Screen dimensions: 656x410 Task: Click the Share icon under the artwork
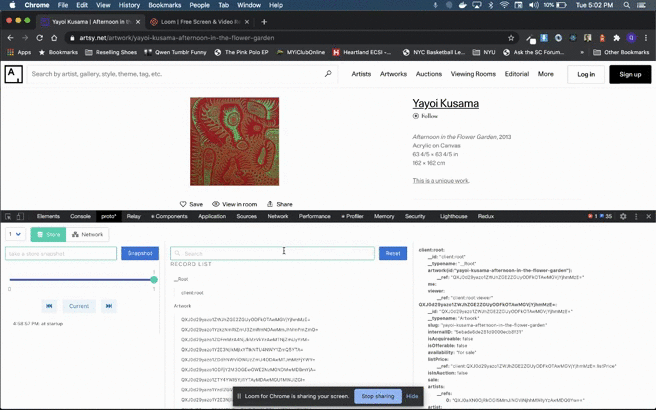(270, 204)
